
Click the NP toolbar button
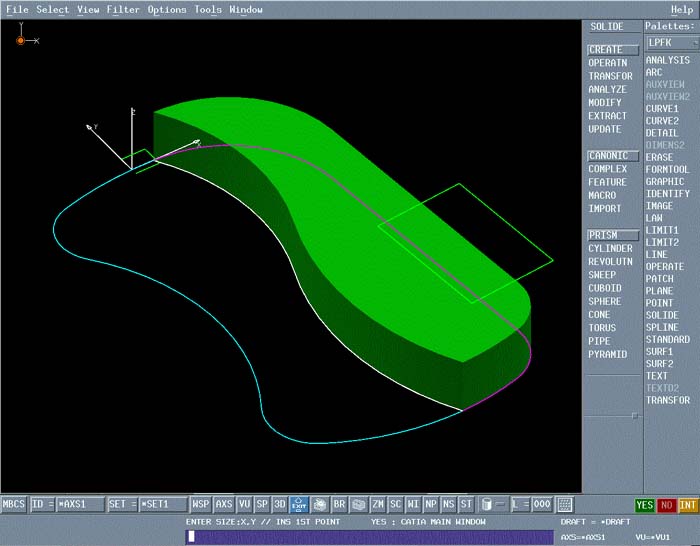click(431, 505)
